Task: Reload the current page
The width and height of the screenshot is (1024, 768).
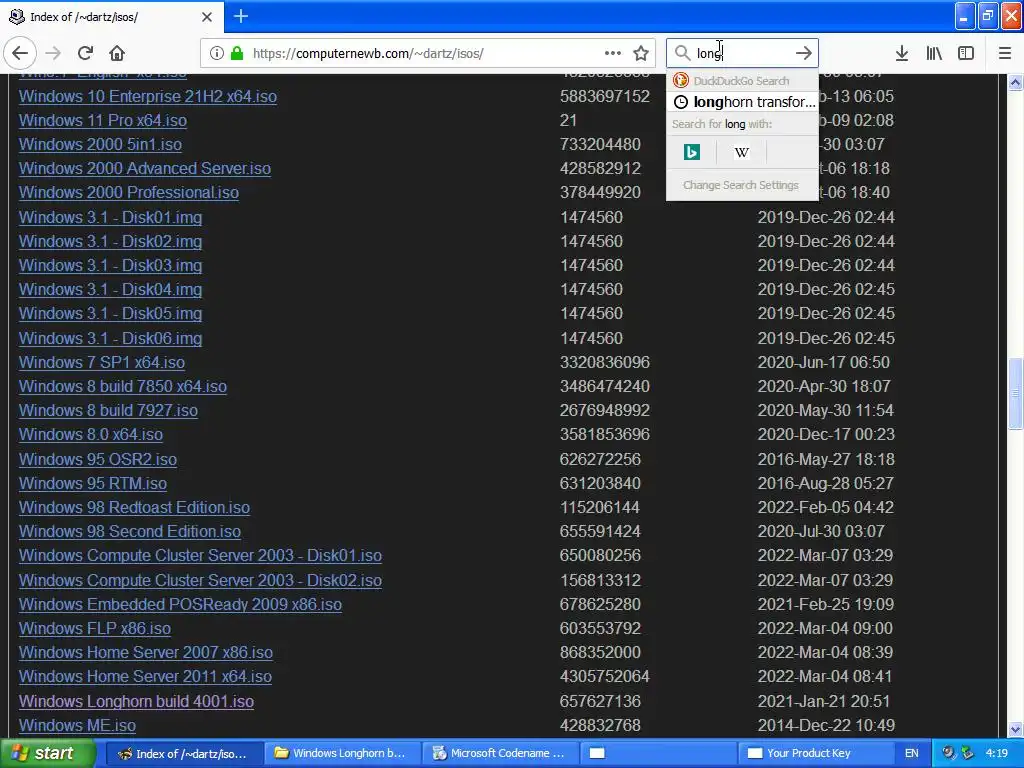Action: [85, 53]
